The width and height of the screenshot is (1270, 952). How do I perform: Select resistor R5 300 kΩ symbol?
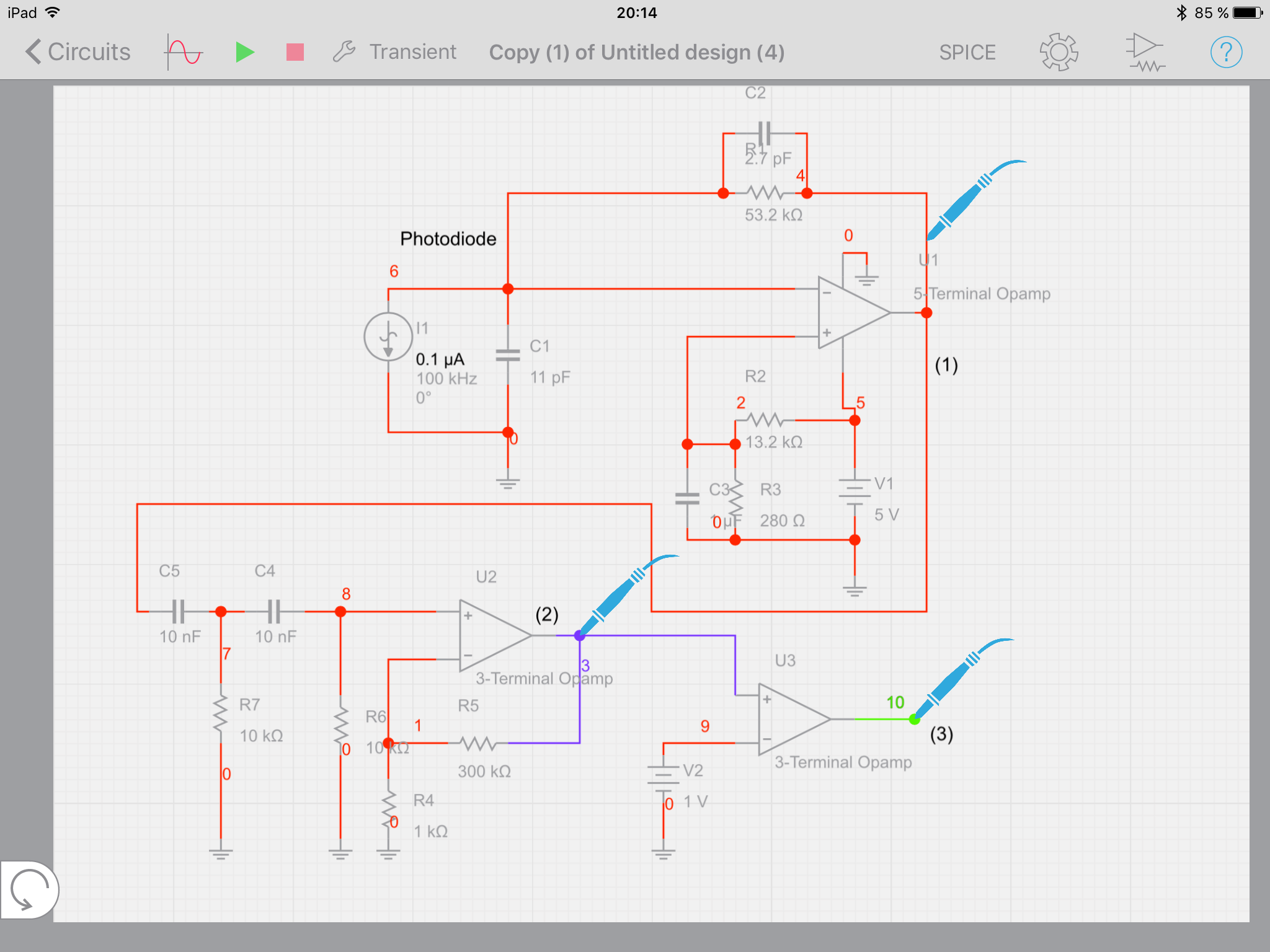pyautogui.click(x=477, y=743)
